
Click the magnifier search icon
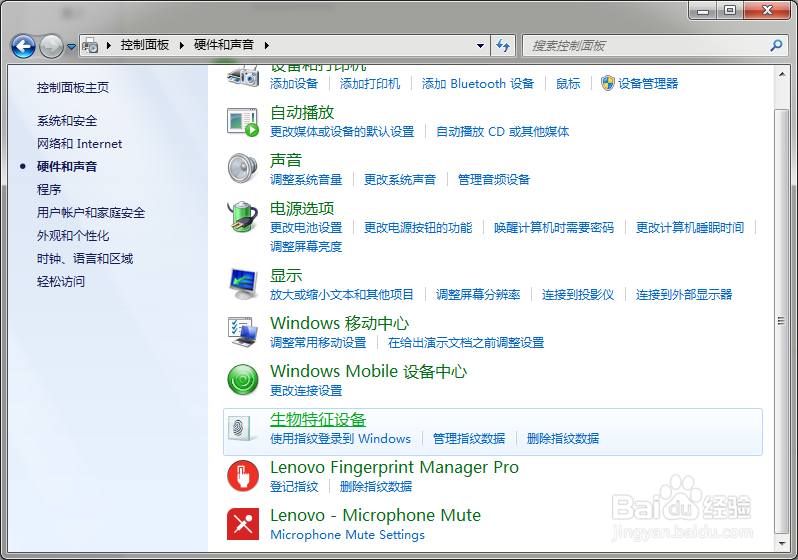click(x=776, y=46)
